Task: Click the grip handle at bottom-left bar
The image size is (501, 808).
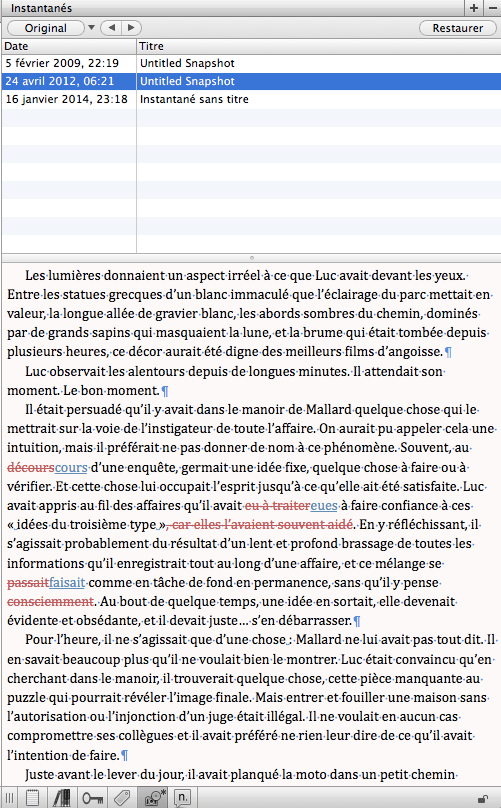Action: click(9, 798)
